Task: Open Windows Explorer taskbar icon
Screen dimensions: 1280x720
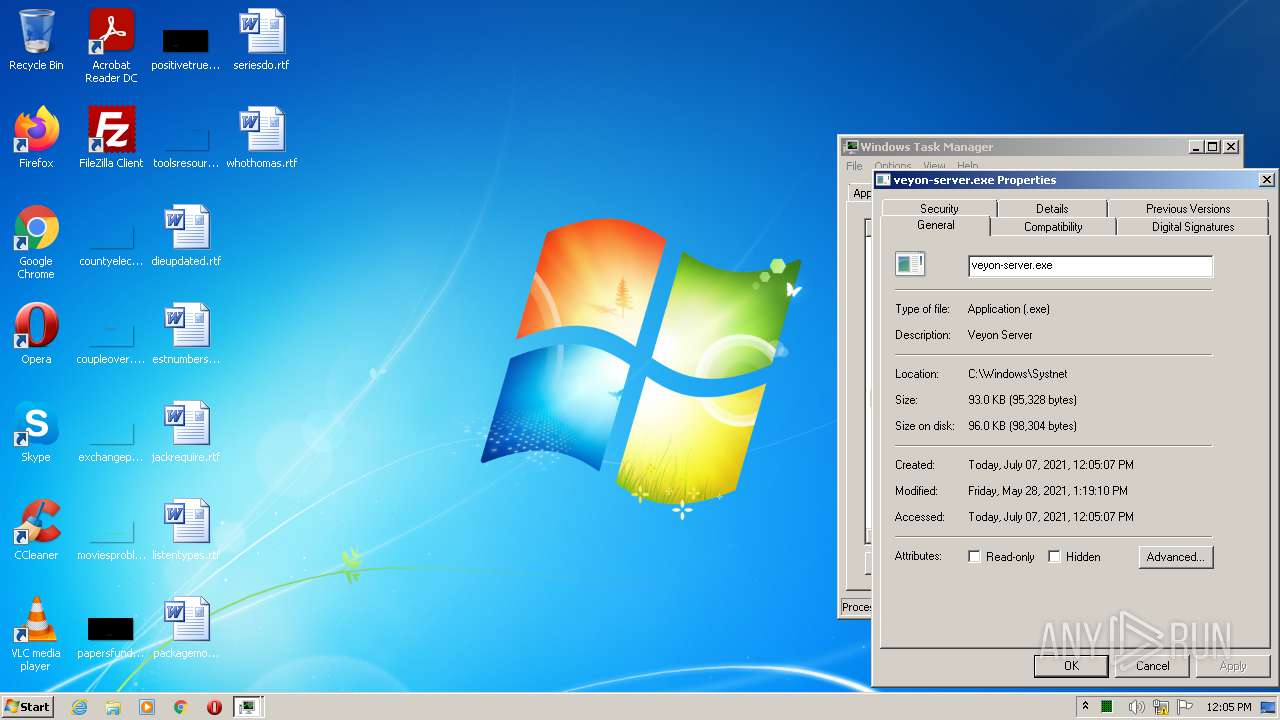Action: (x=113, y=707)
